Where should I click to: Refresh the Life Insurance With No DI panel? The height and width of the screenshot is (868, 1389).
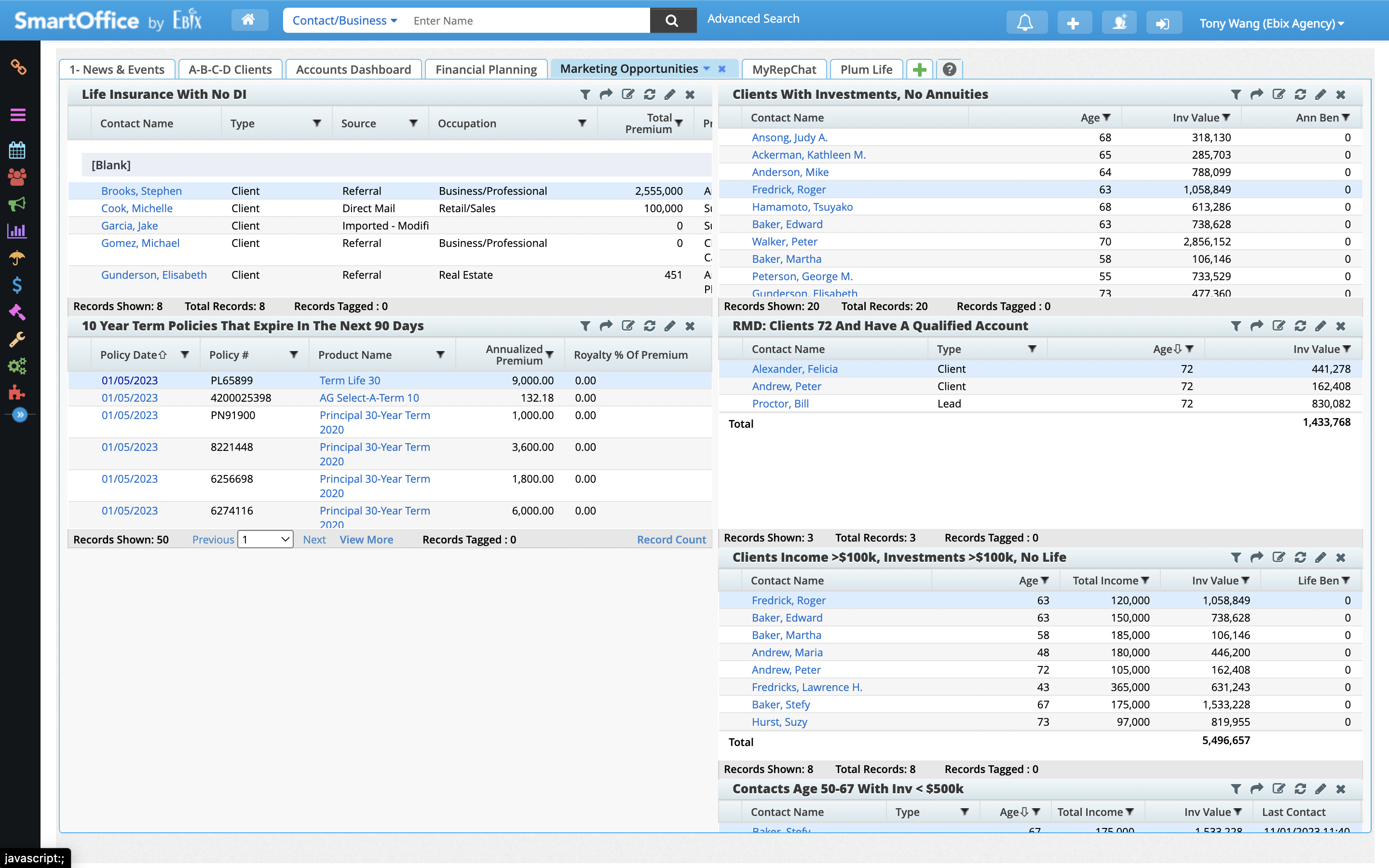[x=649, y=94]
